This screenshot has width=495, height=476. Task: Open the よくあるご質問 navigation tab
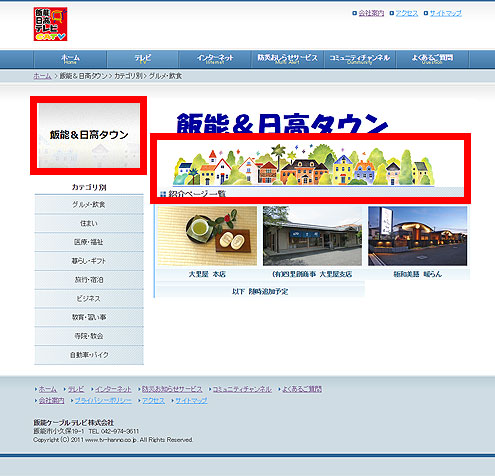click(x=432, y=59)
